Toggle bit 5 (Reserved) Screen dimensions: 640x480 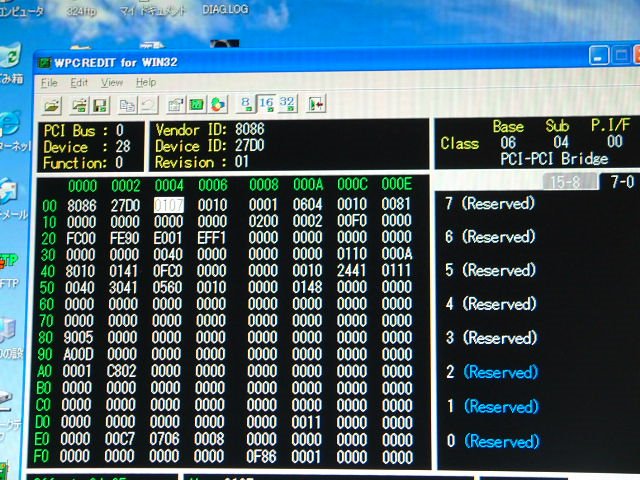click(x=490, y=270)
